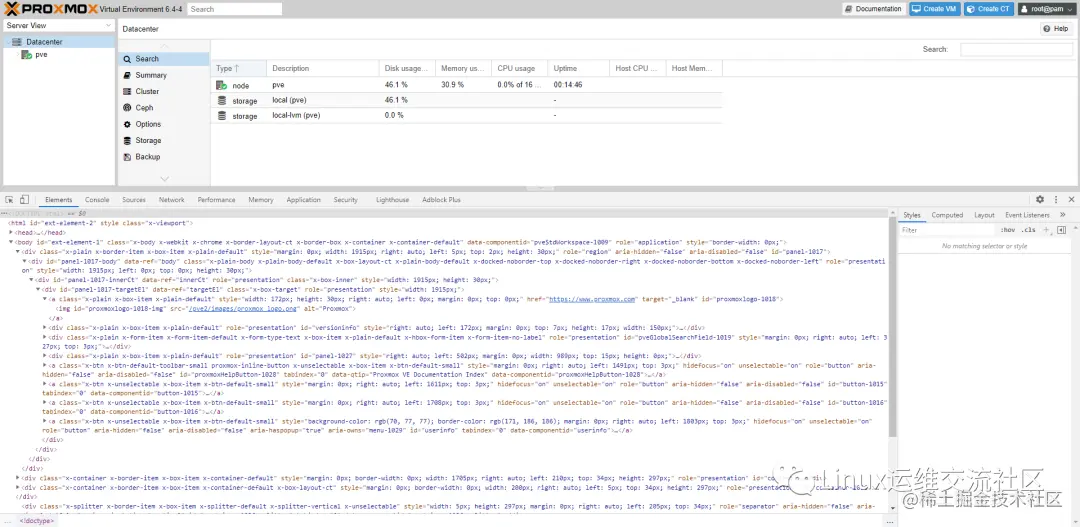The width and height of the screenshot is (1080, 527).
Task: Collapse the Datacenter tree node arrow
Action: click(x=8, y=42)
